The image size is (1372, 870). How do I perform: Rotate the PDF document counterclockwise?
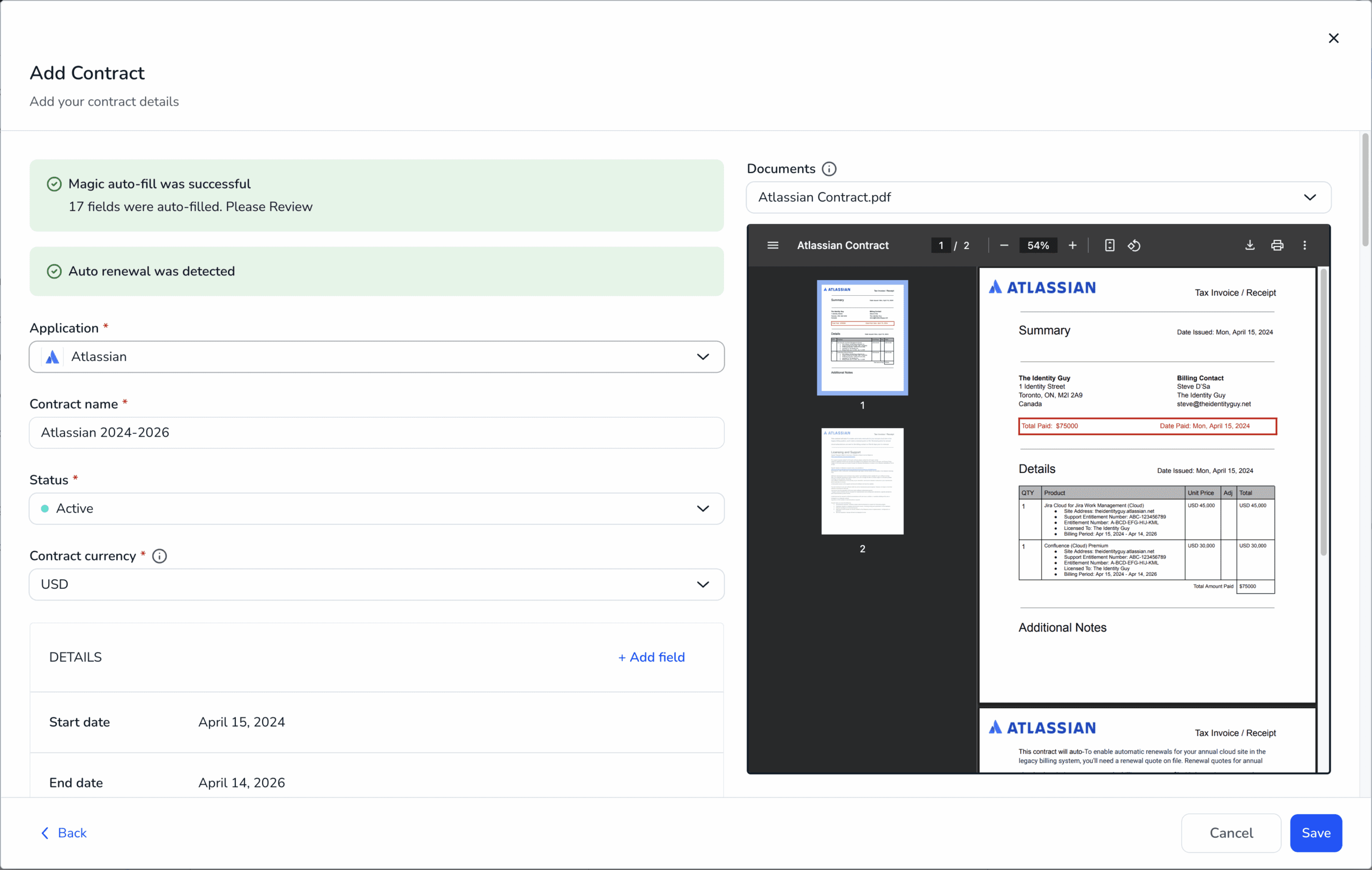[x=1134, y=245]
